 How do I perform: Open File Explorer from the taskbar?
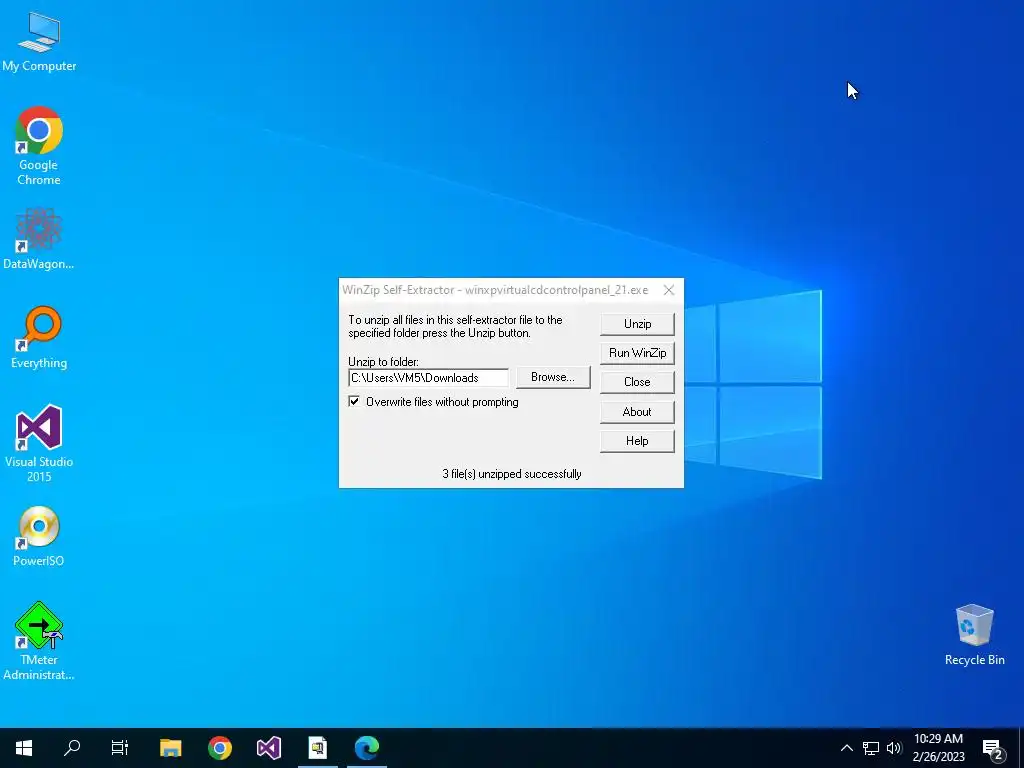pyautogui.click(x=170, y=748)
